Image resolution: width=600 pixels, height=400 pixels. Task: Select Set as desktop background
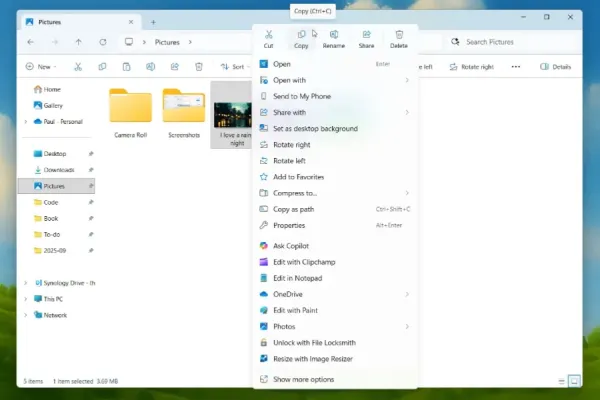[315, 129]
